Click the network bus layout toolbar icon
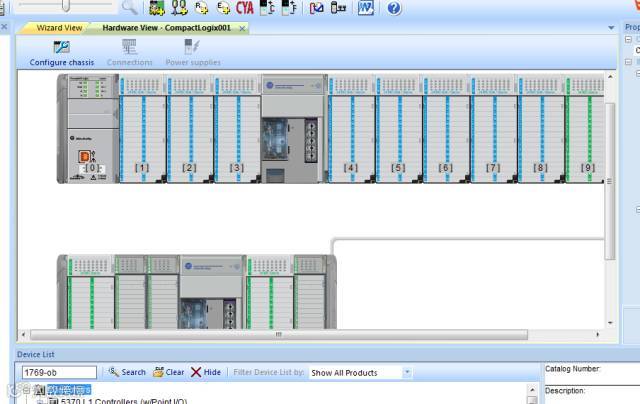Screen dimensions: 640x404 (338, 7)
